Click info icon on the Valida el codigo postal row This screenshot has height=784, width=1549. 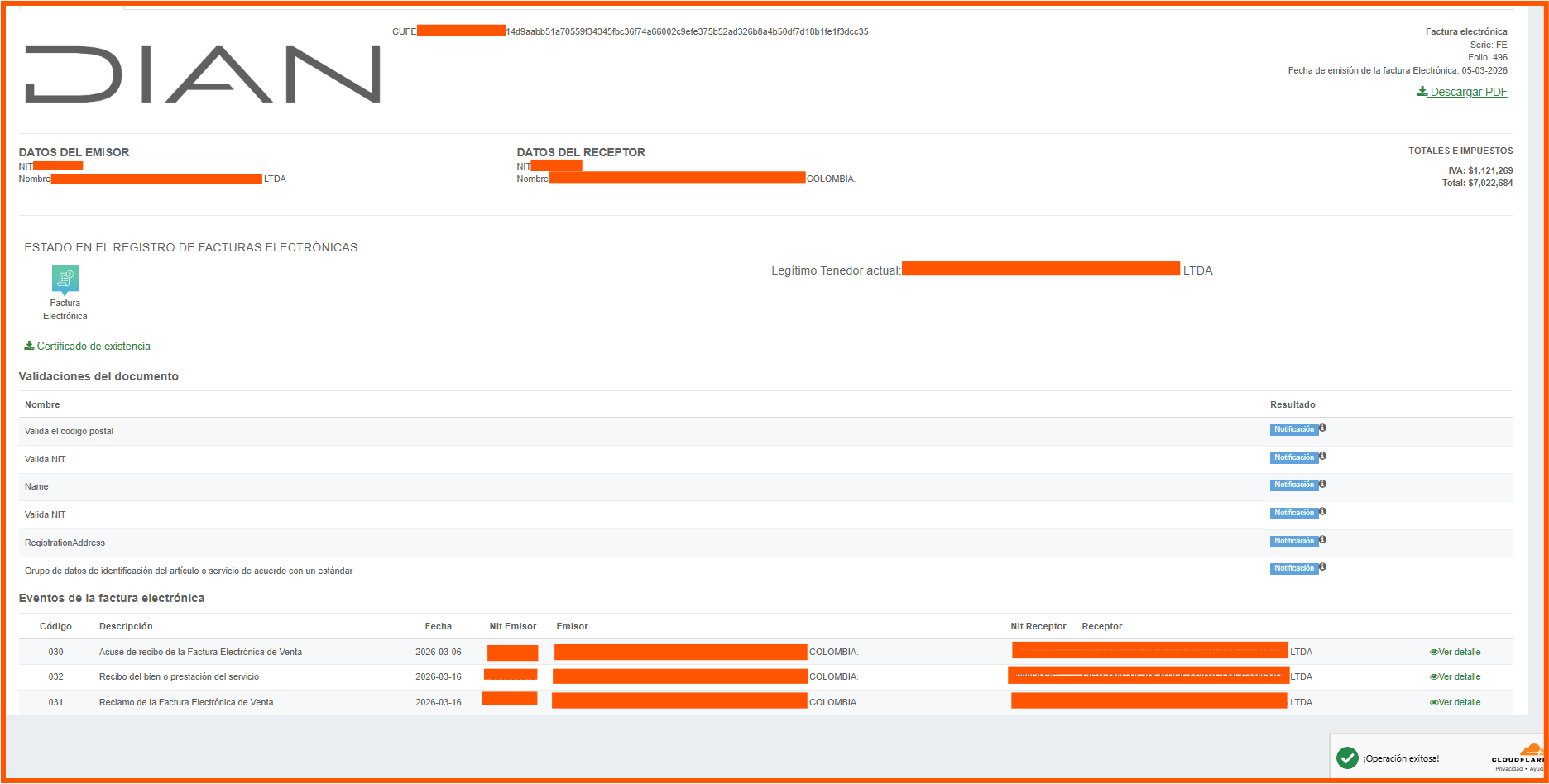pos(1322,428)
